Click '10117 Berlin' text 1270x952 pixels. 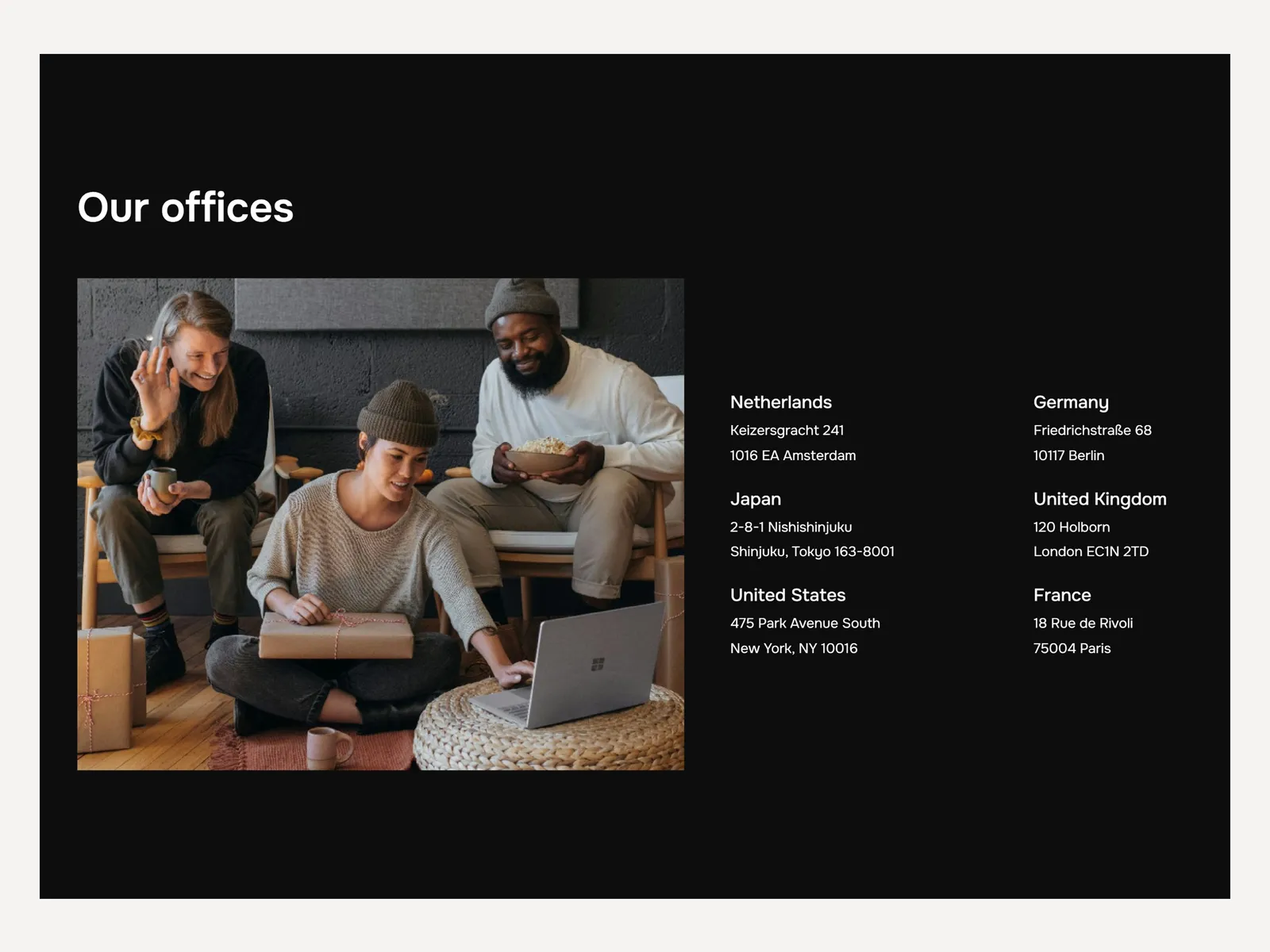point(1069,455)
